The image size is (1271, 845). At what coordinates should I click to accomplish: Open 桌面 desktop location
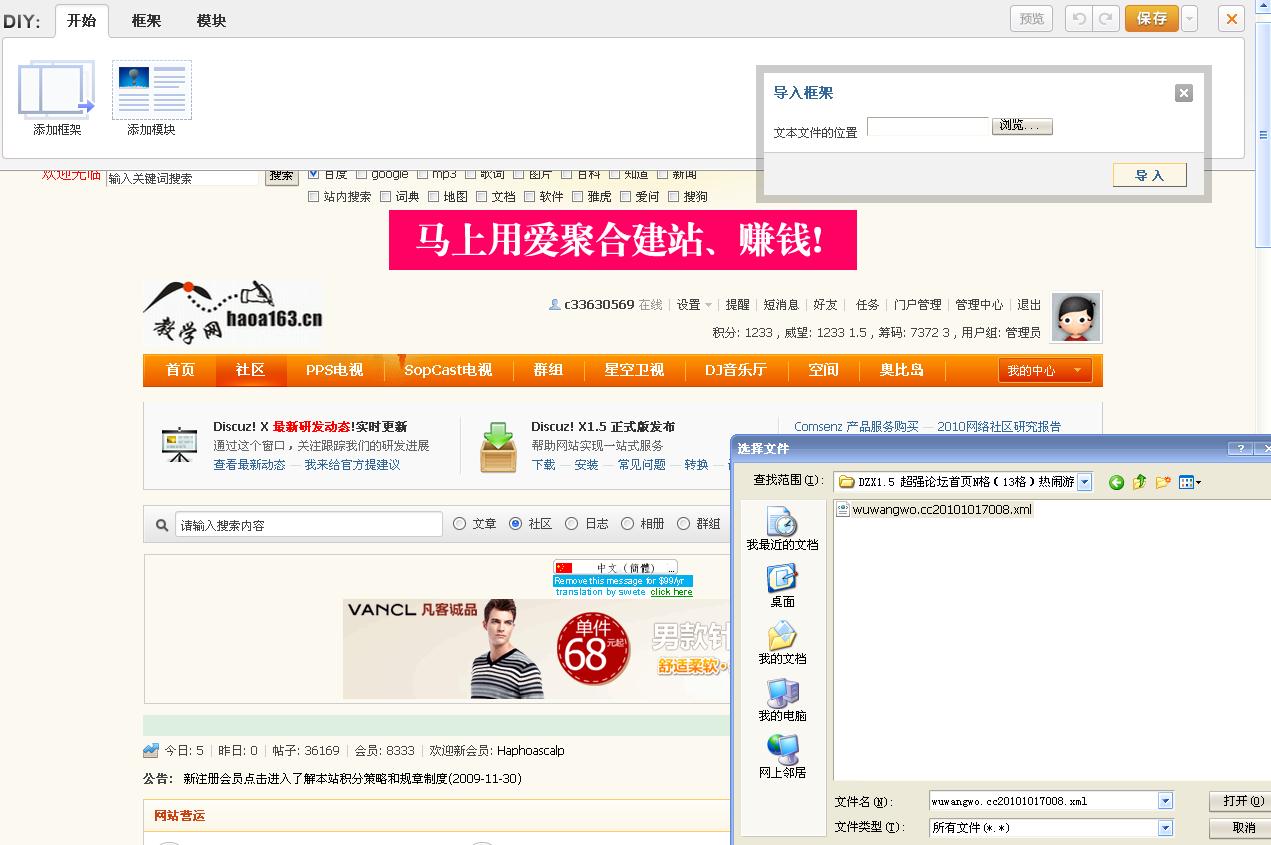click(x=782, y=586)
